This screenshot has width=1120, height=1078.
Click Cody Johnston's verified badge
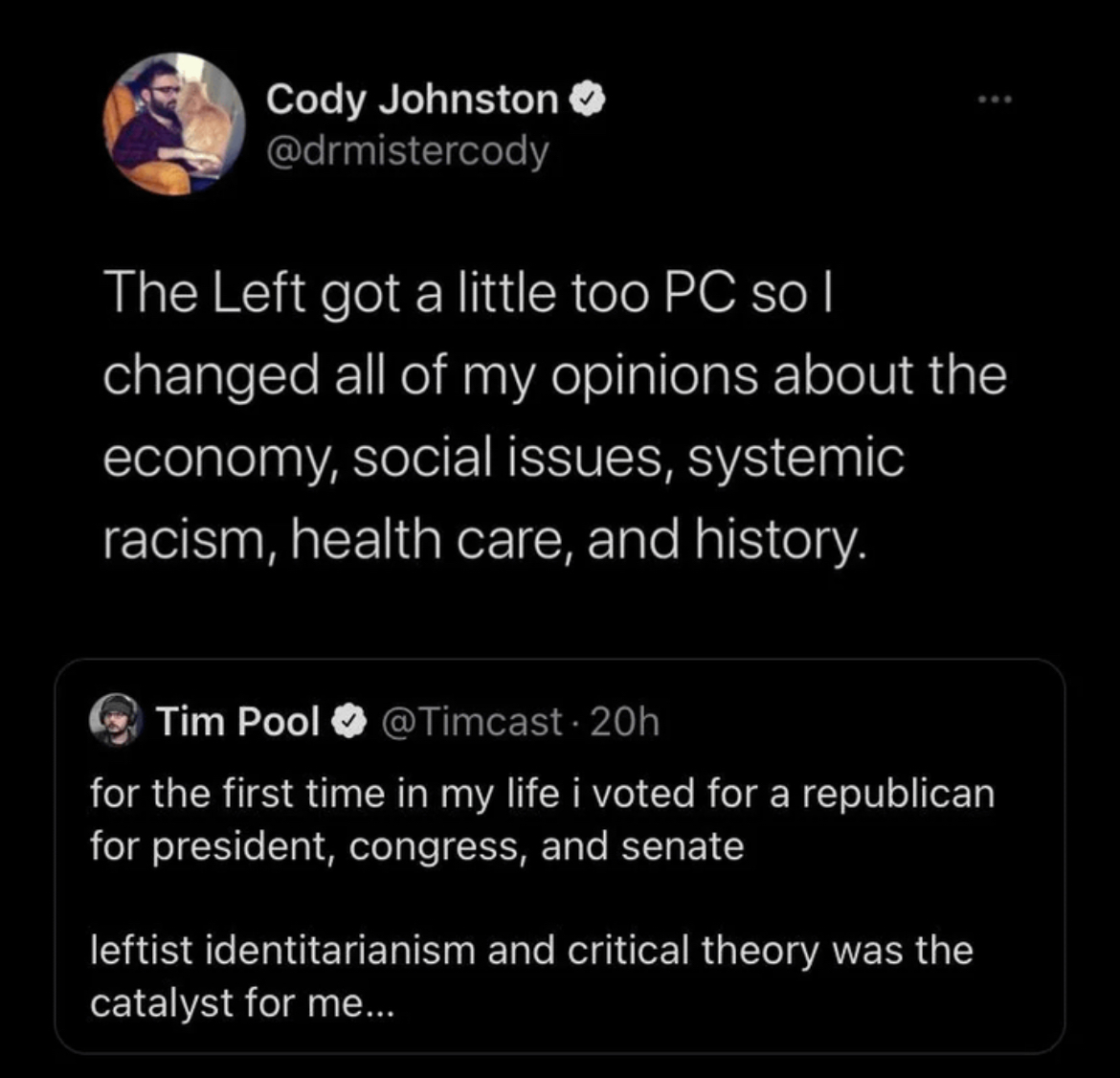pos(585,100)
